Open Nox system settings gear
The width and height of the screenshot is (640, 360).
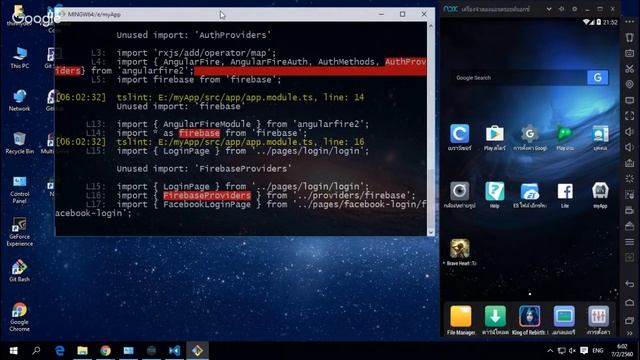pos(574,9)
